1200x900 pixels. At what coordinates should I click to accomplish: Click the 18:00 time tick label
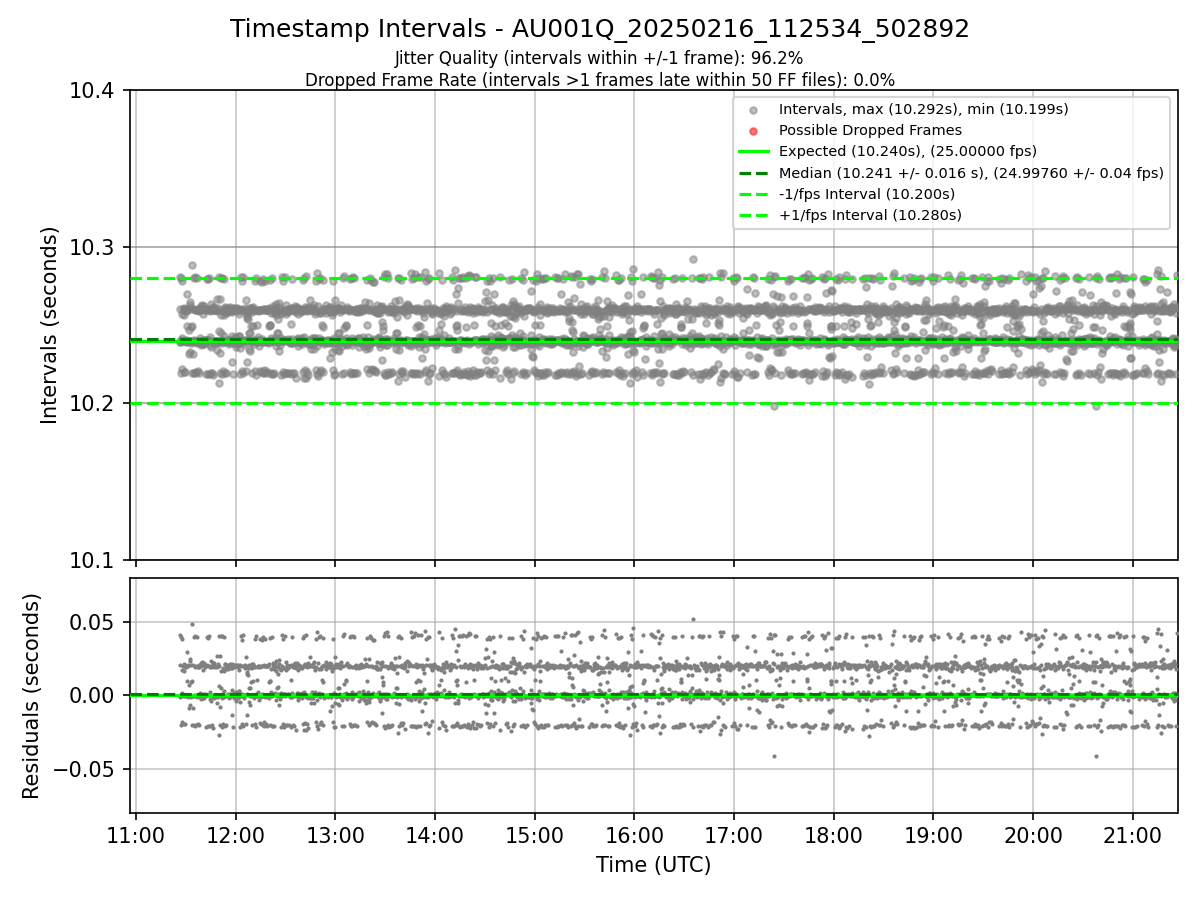pyautogui.click(x=834, y=834)
